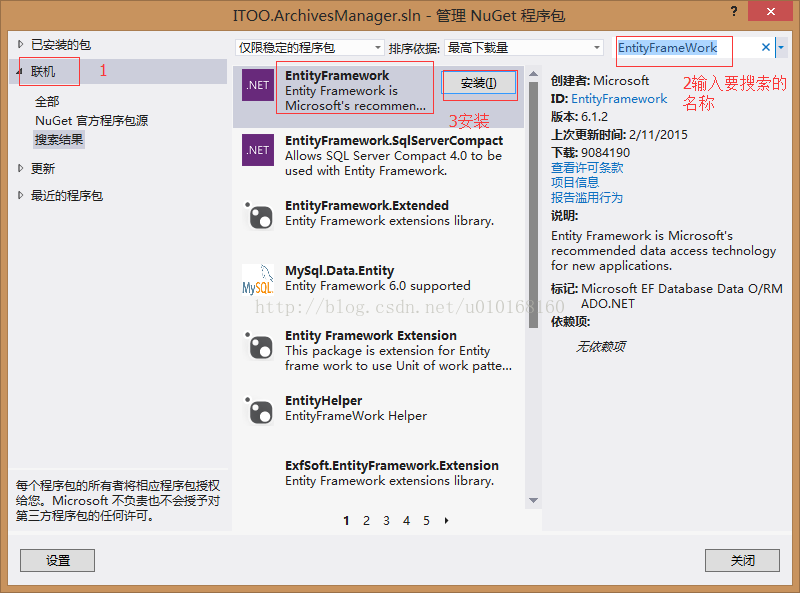800x593 pixels.
Task: Click the list scroll up arrow
Action: (x=534, y=74)
